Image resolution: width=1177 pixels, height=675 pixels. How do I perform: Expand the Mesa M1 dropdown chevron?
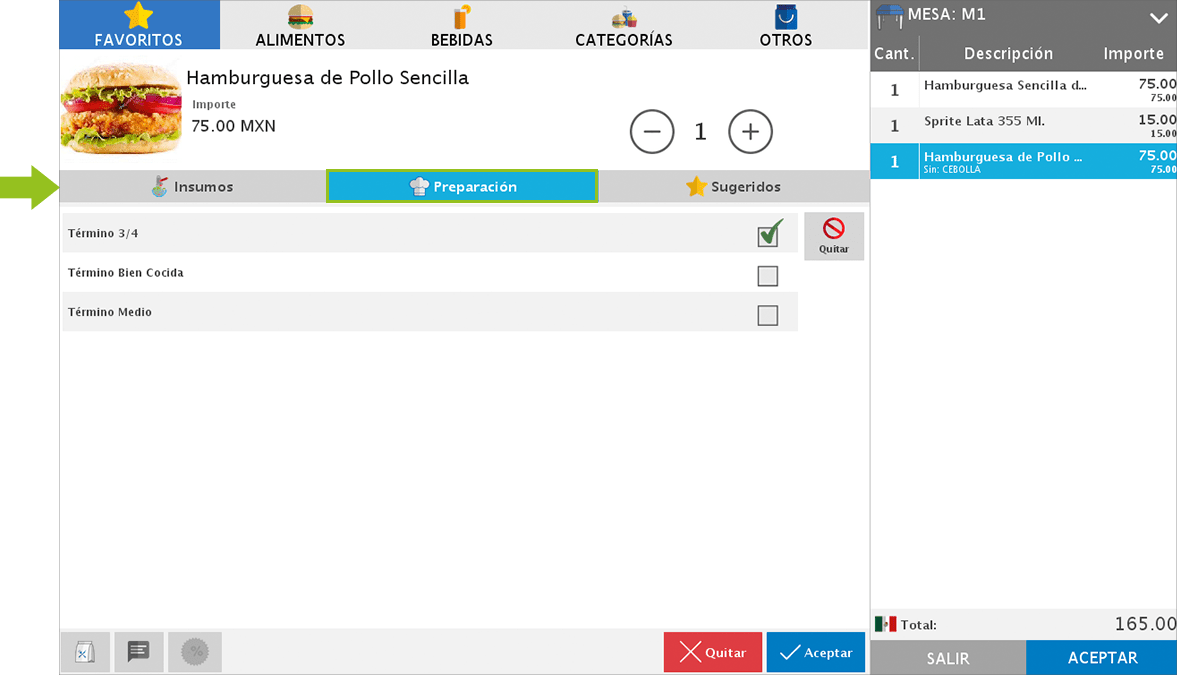[1158, 18]
